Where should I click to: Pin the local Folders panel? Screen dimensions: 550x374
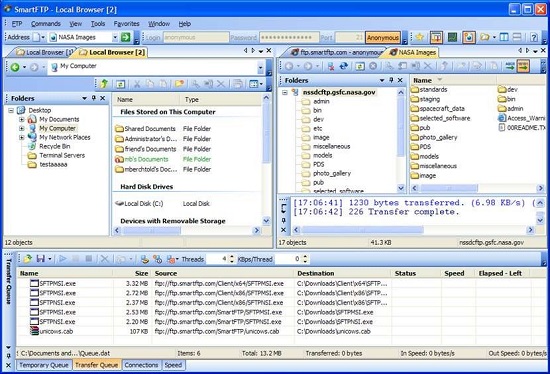coord(94,98)
